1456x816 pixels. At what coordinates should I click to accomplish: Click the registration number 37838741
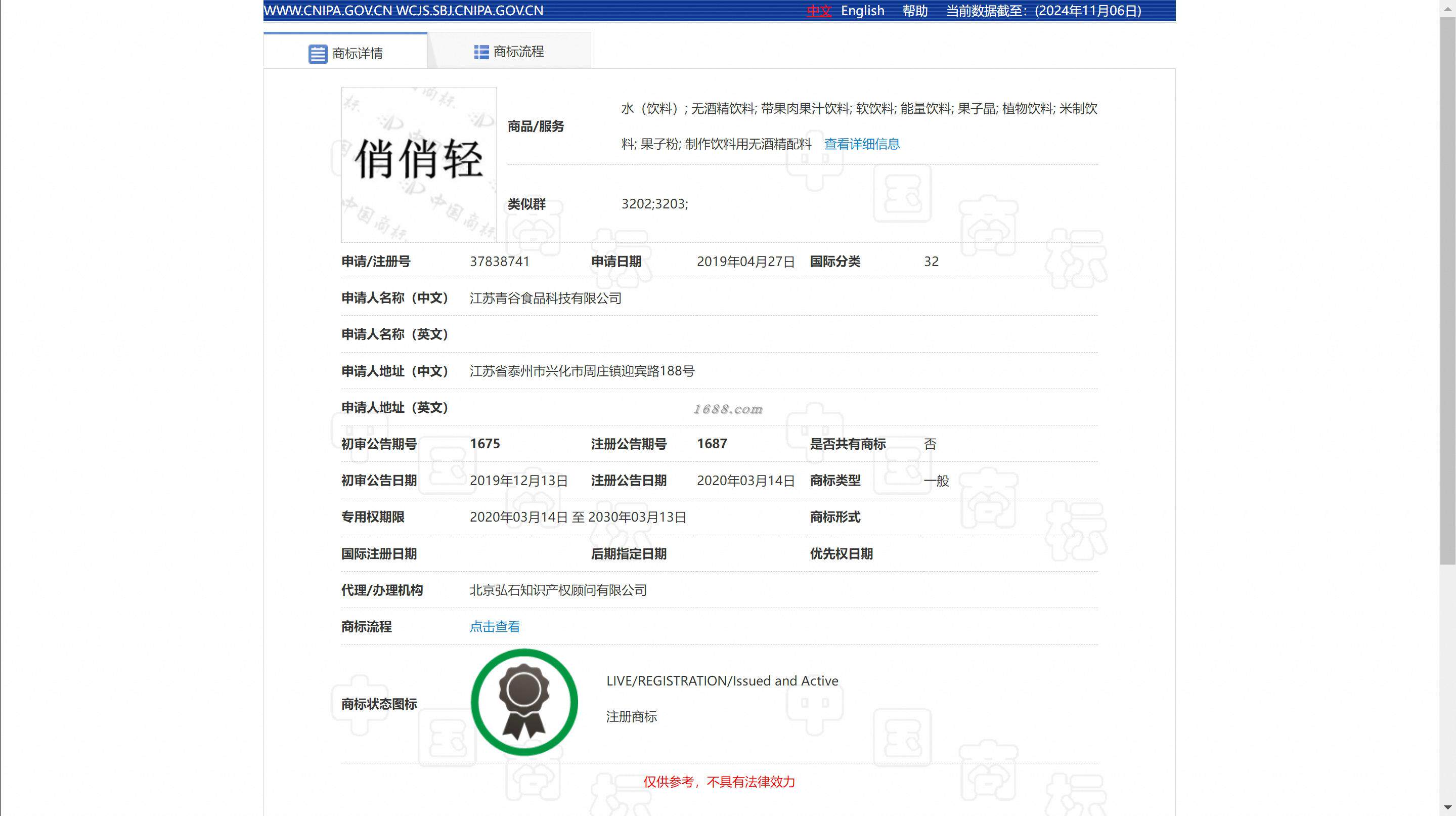point(499,261)
